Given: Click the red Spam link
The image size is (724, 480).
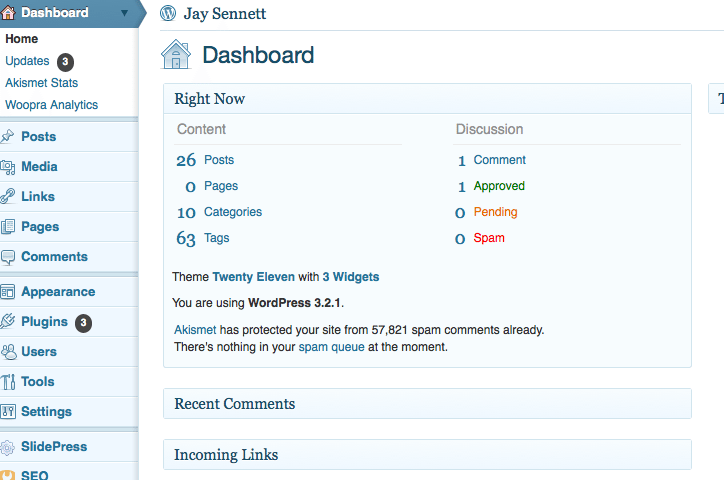Looking at the screenshot, I should tap(489, 238).
